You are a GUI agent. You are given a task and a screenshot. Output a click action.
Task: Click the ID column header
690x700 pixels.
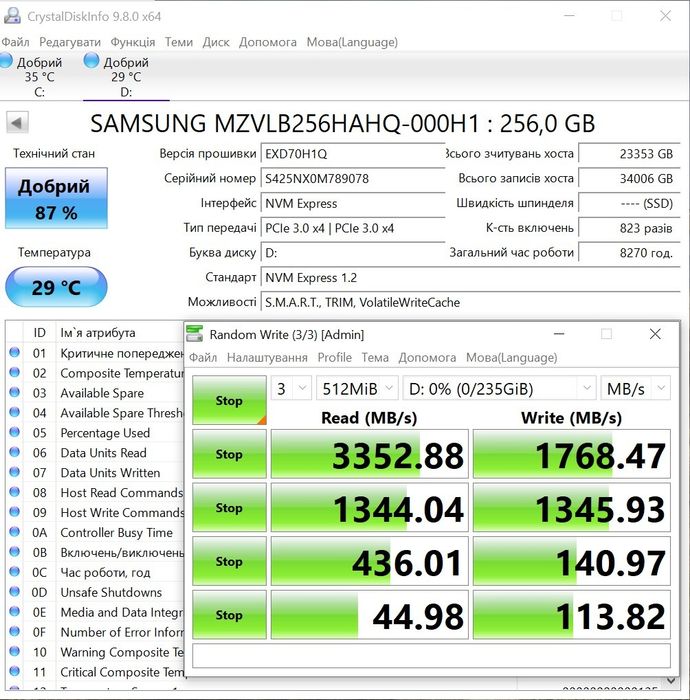coord(39,333)
